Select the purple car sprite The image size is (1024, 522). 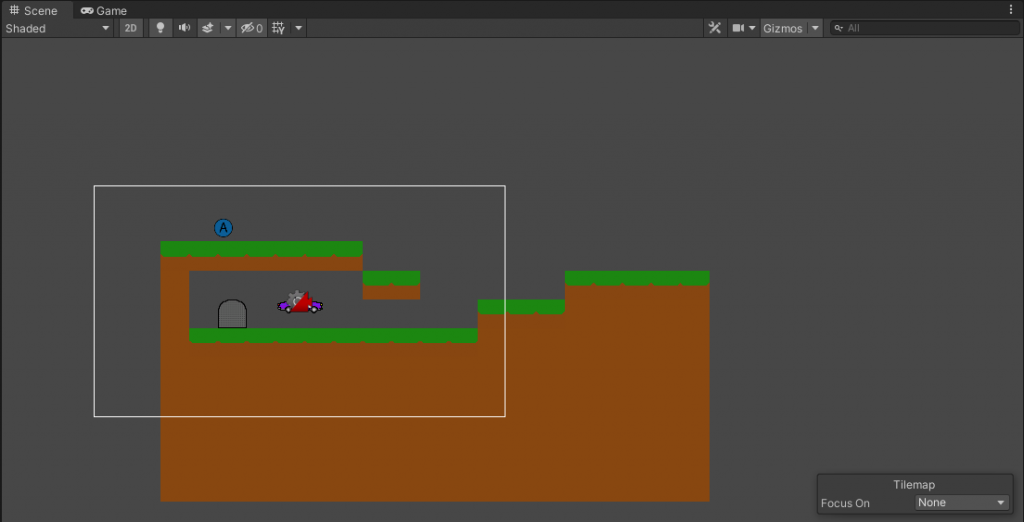(x=300, y=303)
